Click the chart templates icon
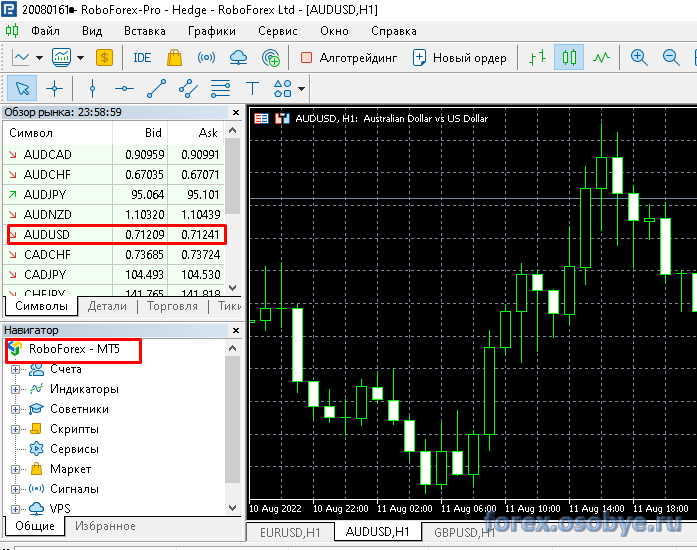Image resolution: width=697 pixels, height=550 pixels. [x=61, y=57]
